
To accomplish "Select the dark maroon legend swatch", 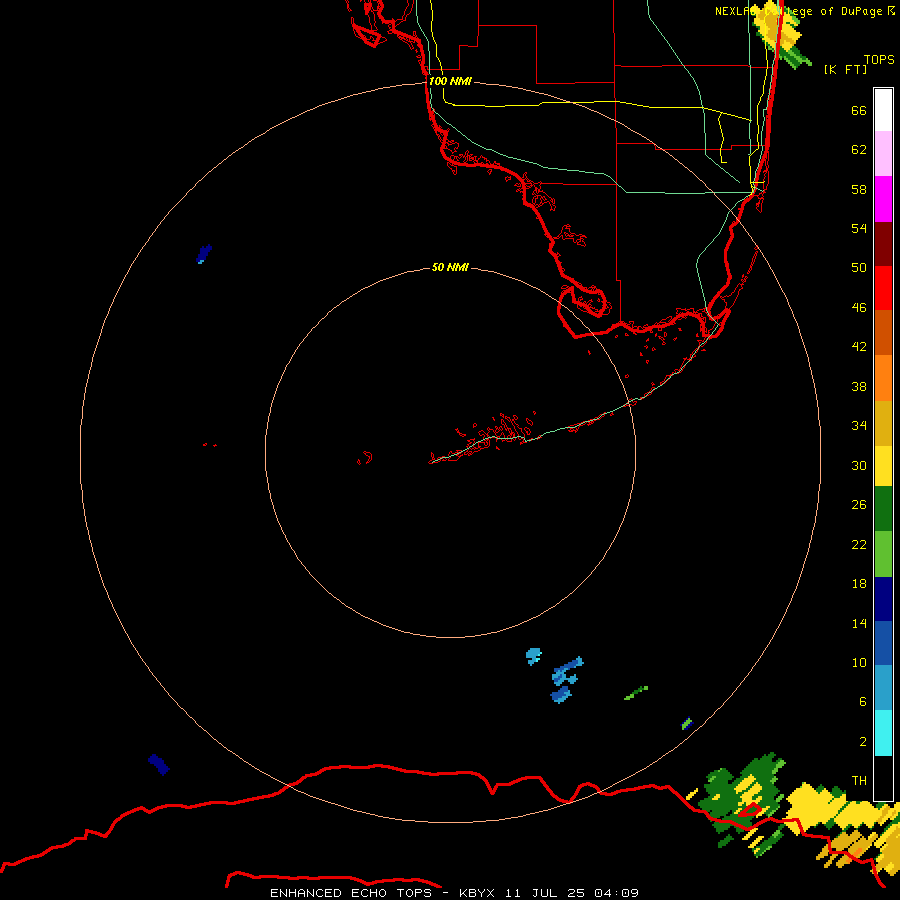I will tap(883, 243).
